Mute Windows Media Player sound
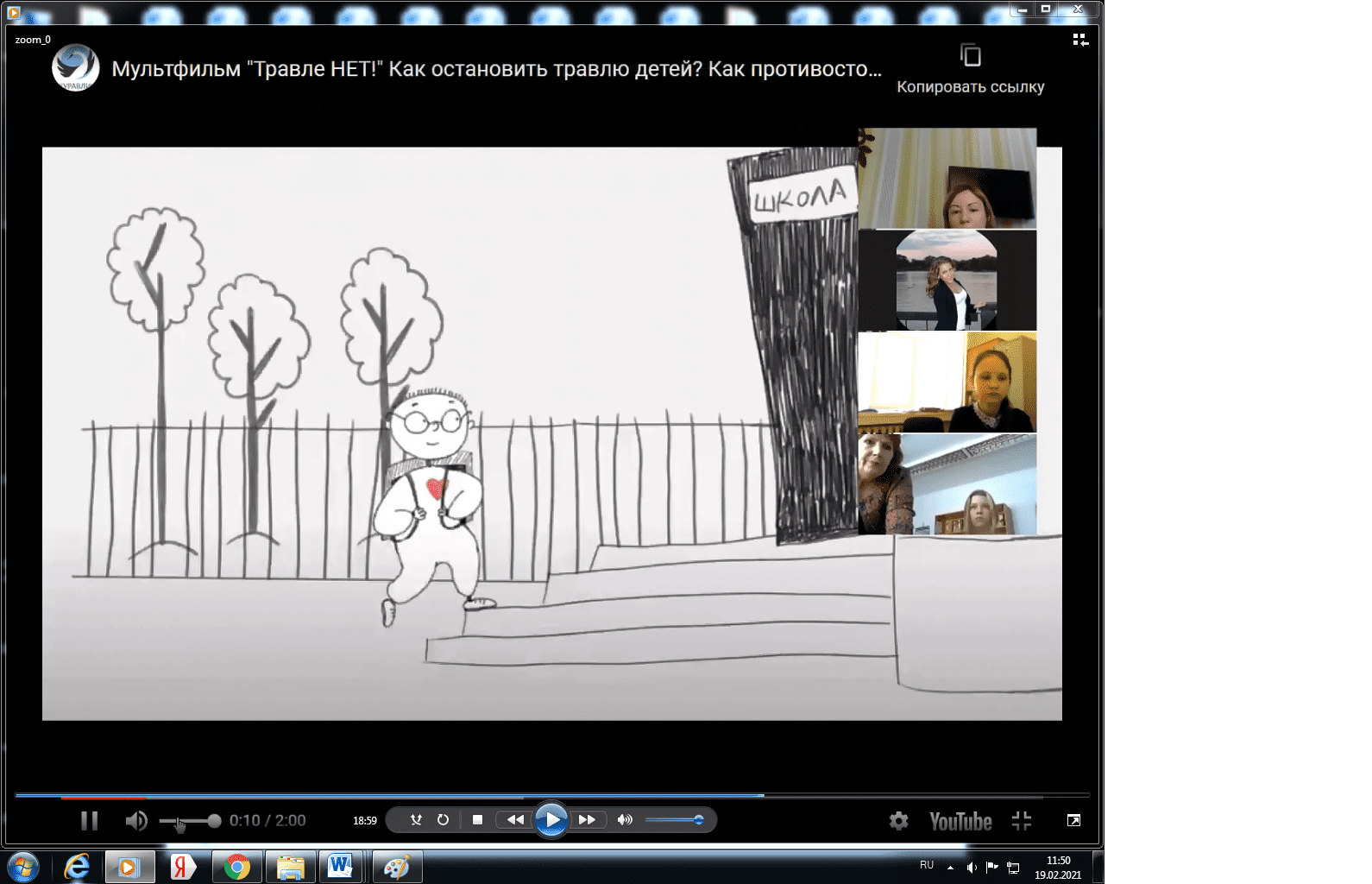The width and height of the screenshot is (1372, 884). [625, 820]
